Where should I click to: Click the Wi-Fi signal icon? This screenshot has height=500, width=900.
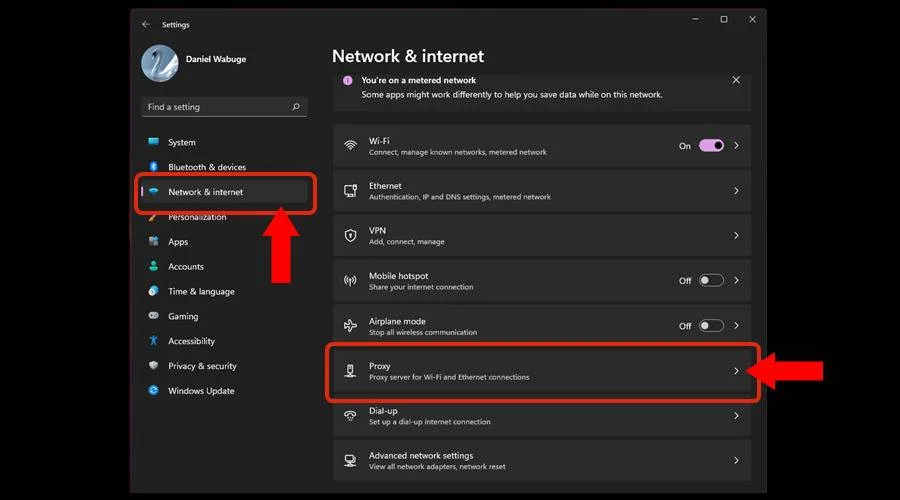[350, 145]
